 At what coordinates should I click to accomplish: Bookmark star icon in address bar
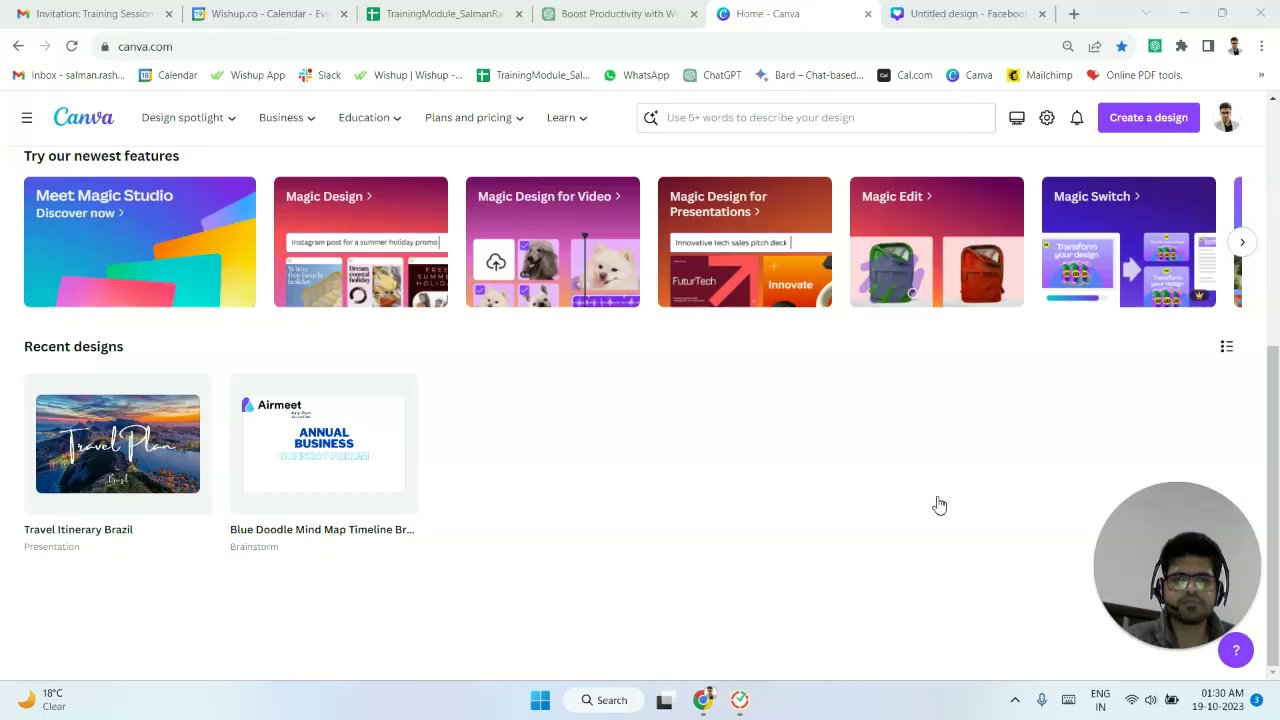pos(1122,46)
